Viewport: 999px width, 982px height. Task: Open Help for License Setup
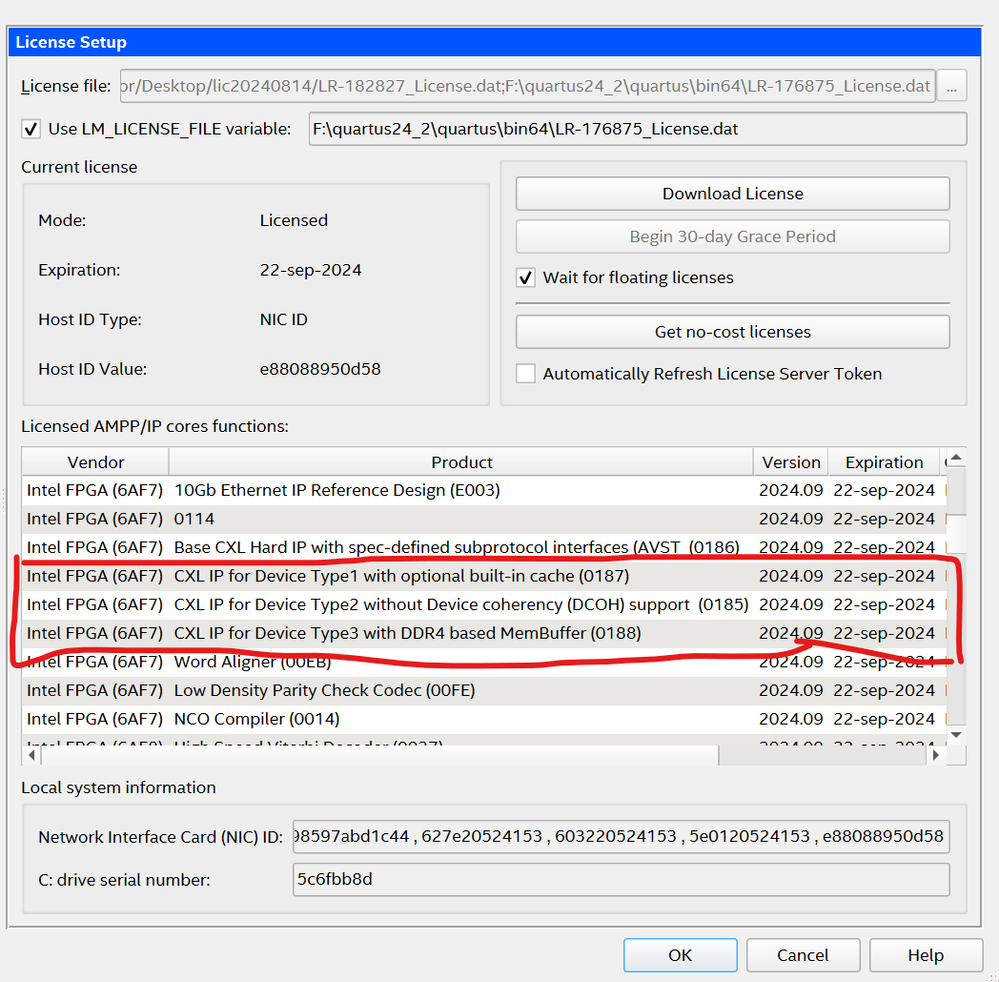click(925, 955)
